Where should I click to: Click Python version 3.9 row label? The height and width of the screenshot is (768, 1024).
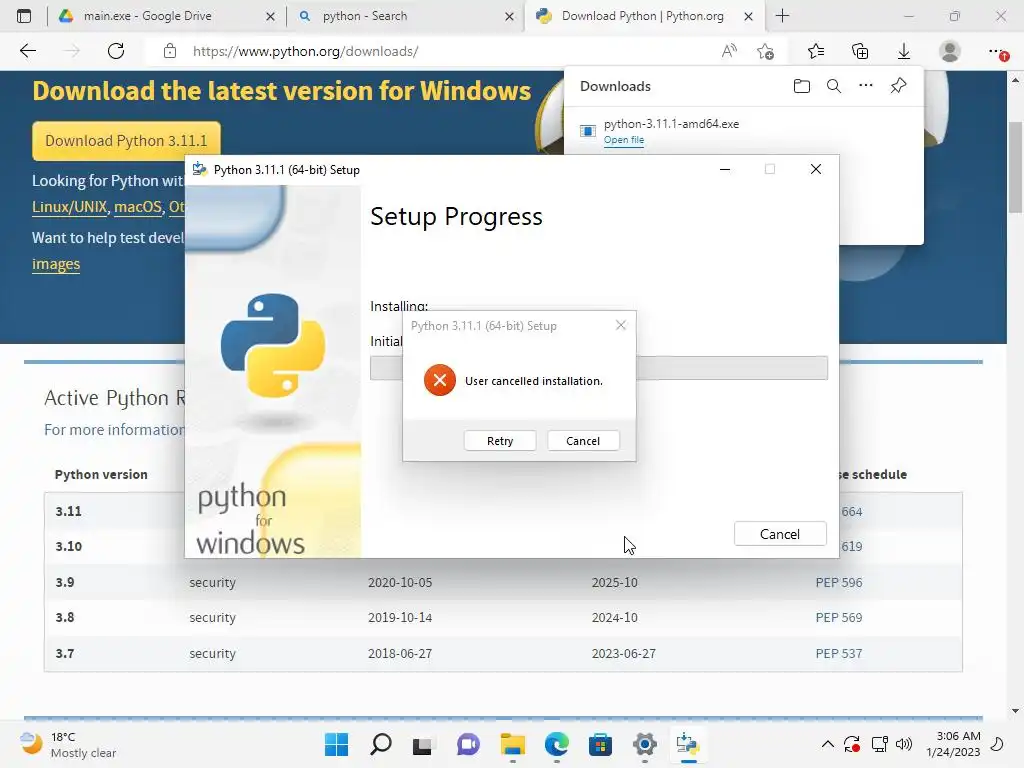[x=65, y=582]
